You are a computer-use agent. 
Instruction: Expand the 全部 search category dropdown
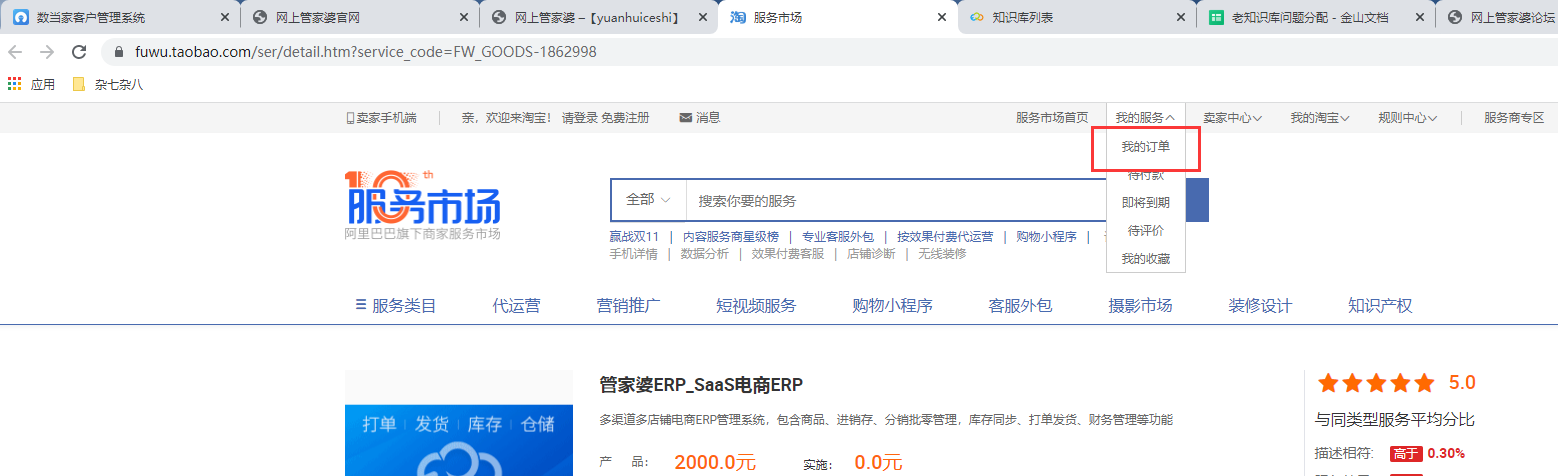[648, 200]
